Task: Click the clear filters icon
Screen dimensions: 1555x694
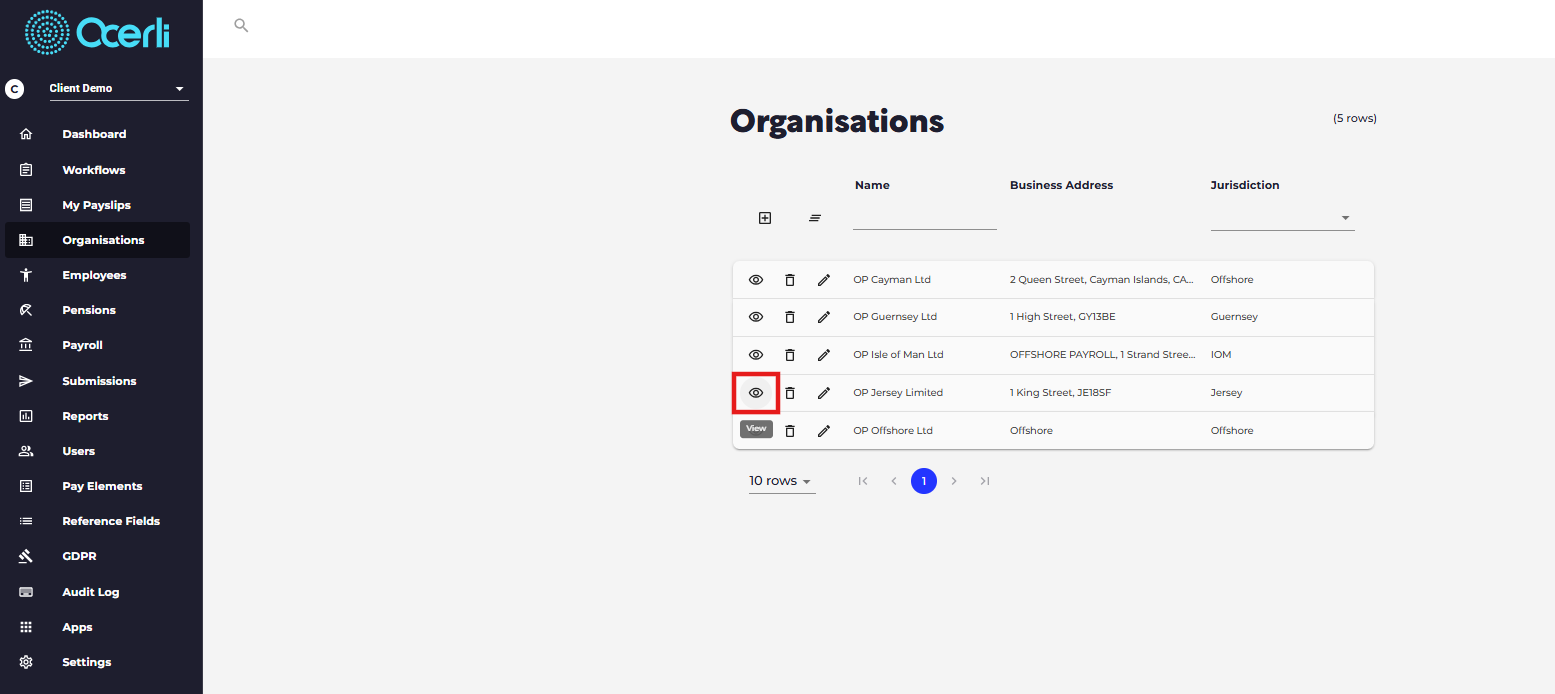Action: (815, 218)
